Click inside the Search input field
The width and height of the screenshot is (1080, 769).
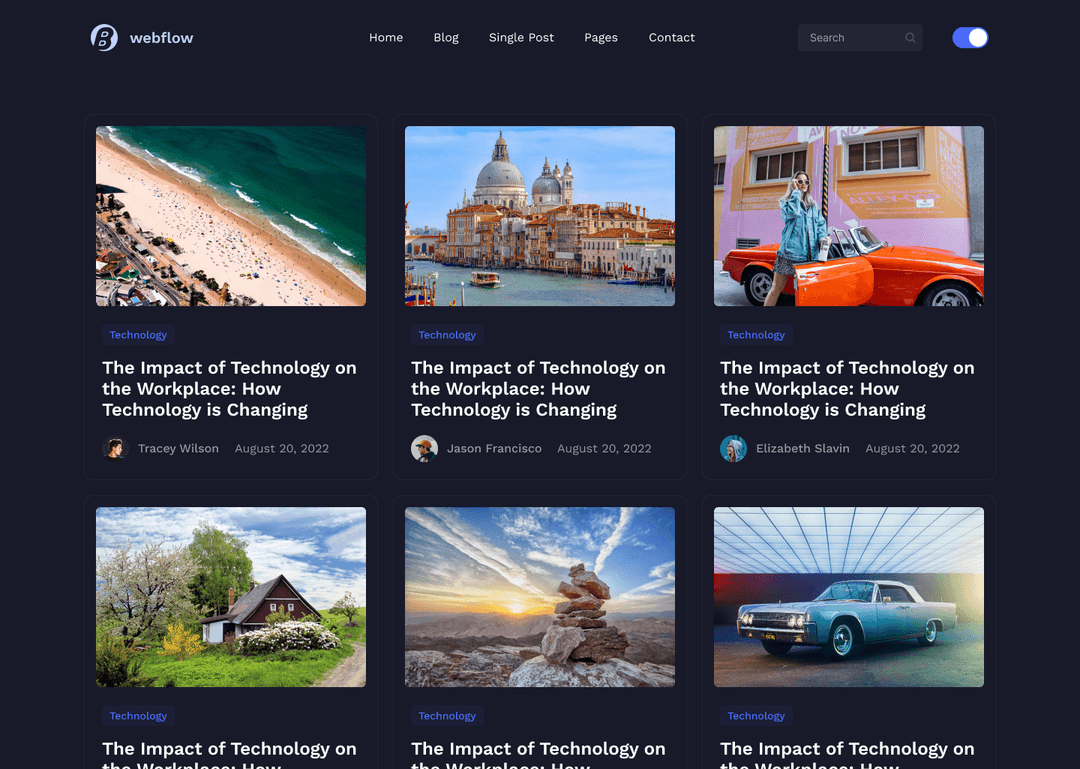tap(850, 38)
